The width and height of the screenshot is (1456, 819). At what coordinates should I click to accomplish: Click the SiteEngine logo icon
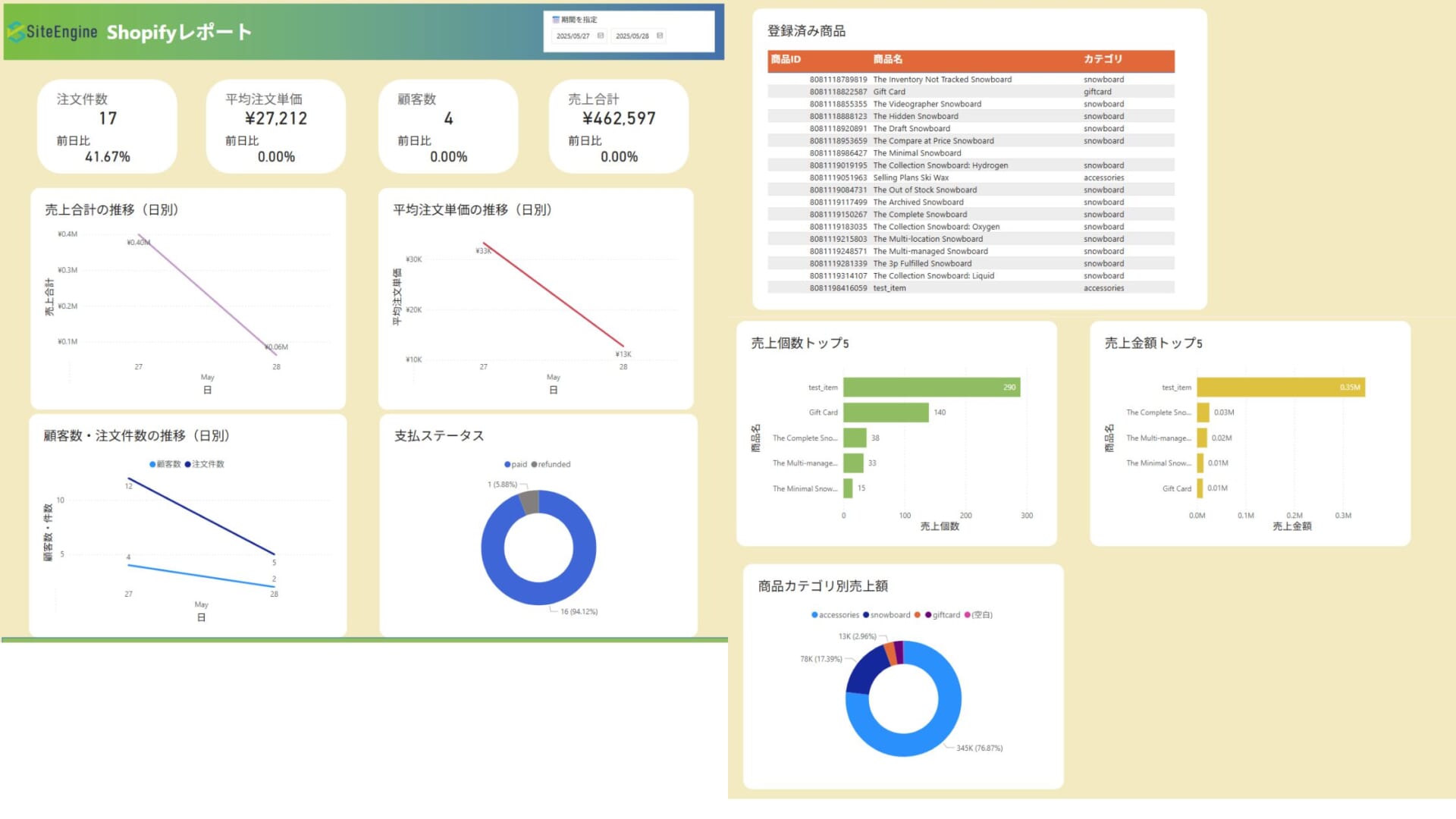[x=16, y=32]
